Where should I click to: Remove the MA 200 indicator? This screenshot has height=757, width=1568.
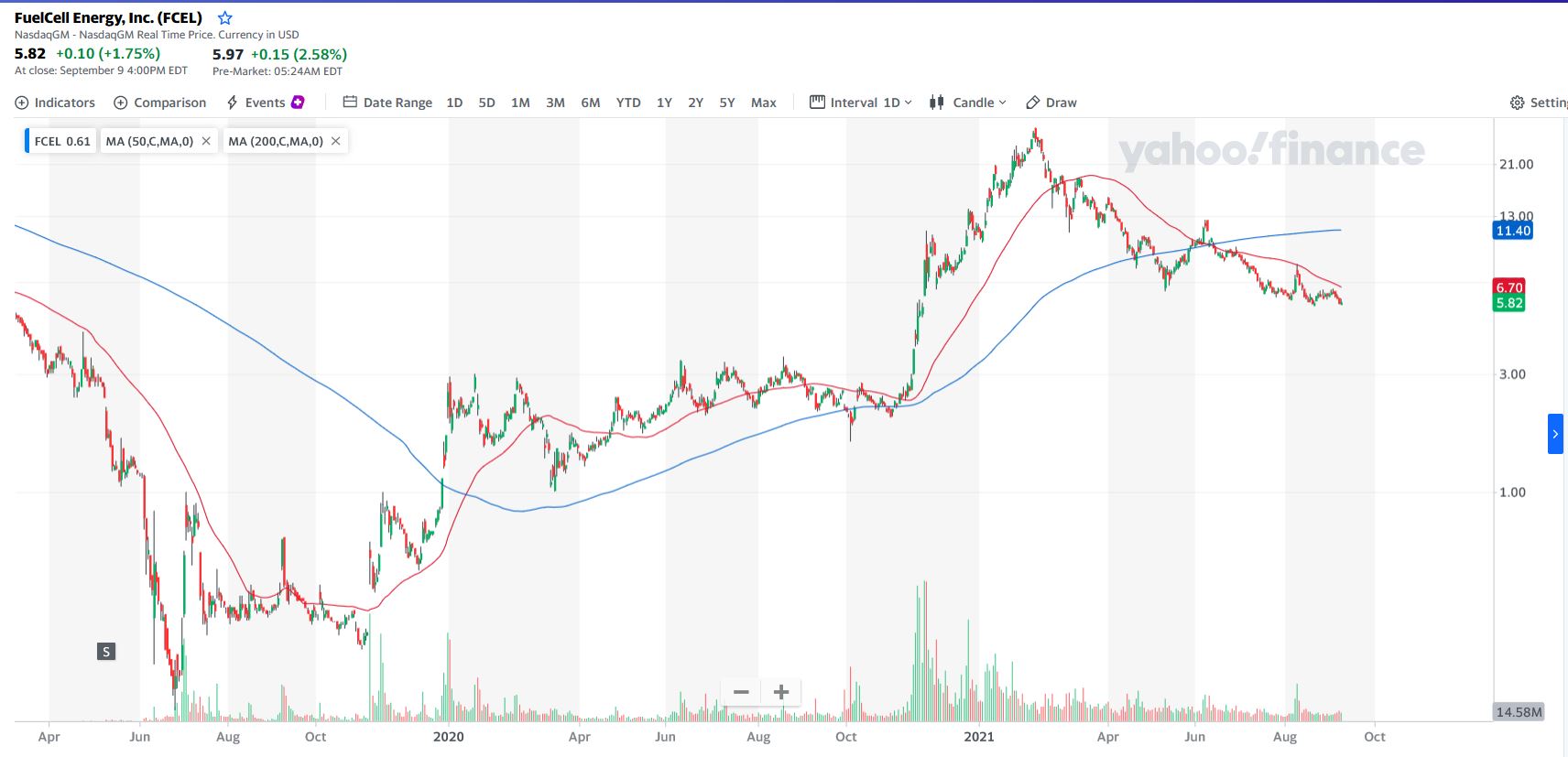pos(336,141)
